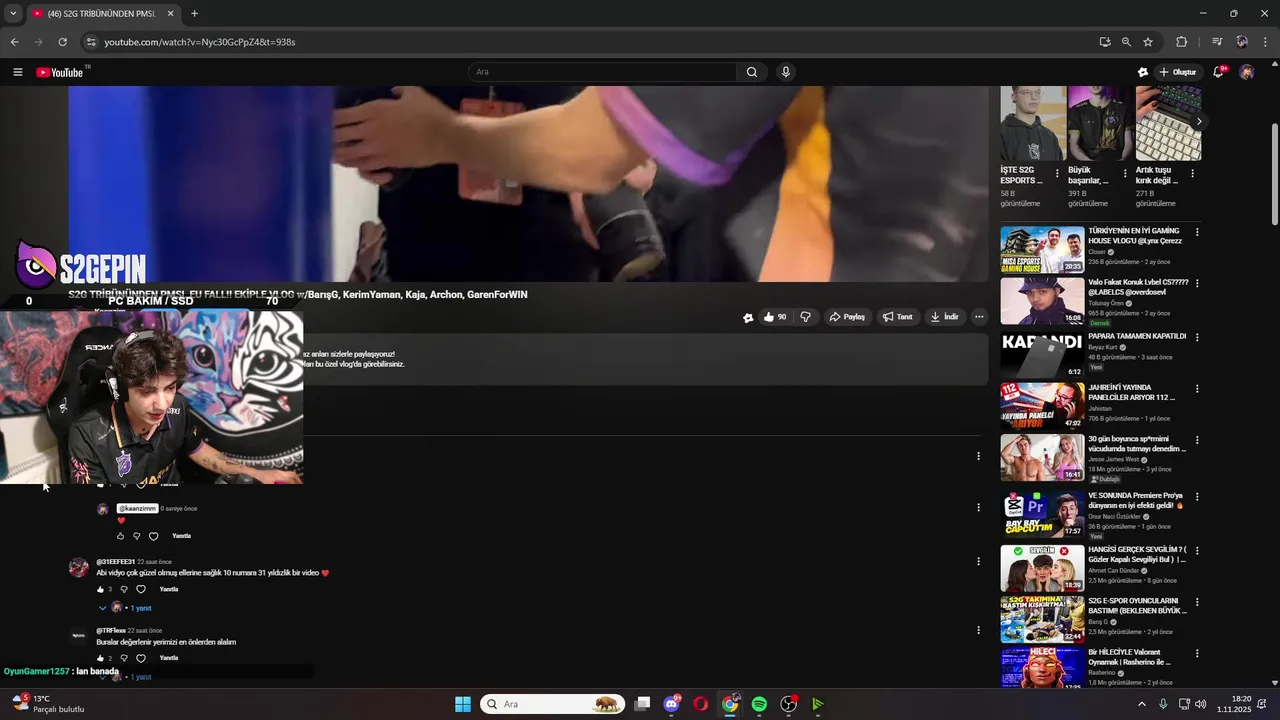Click the Windows taskbar search box
This screenshot has width=1280, height=720.
click(552, 704)
